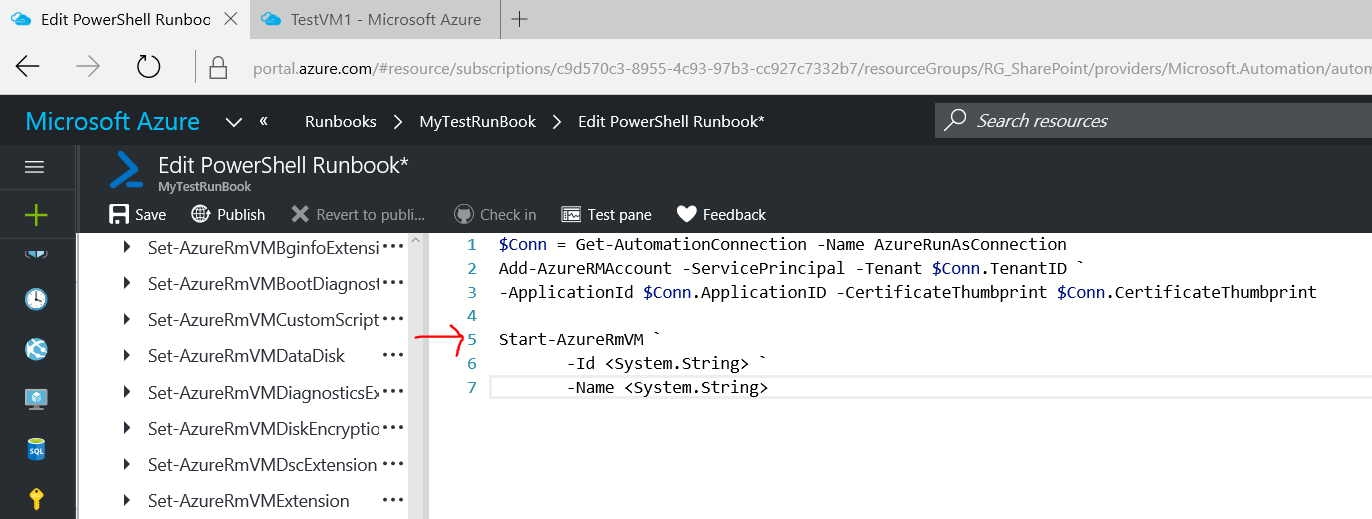Viewport: 1372px width, 519px height.
Task: Select Set-AzureRmVMExtension cmdlet
Action: coord(249,500)
